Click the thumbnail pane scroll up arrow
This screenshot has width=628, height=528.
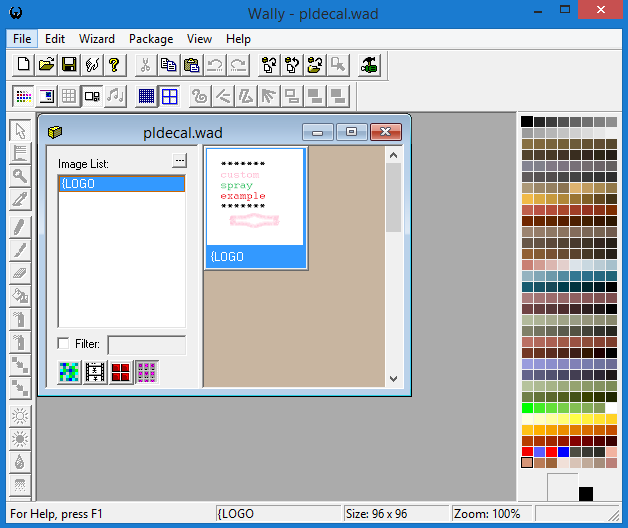393,155
